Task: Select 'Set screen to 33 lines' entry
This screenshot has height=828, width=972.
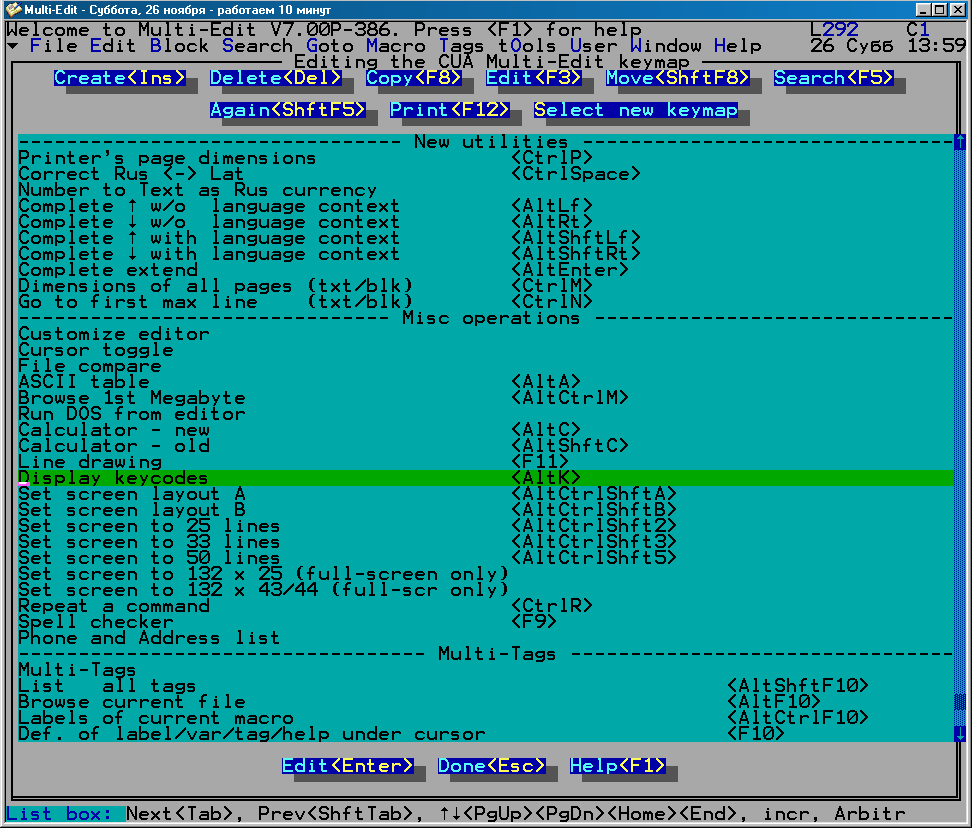Action: (486, 542)
